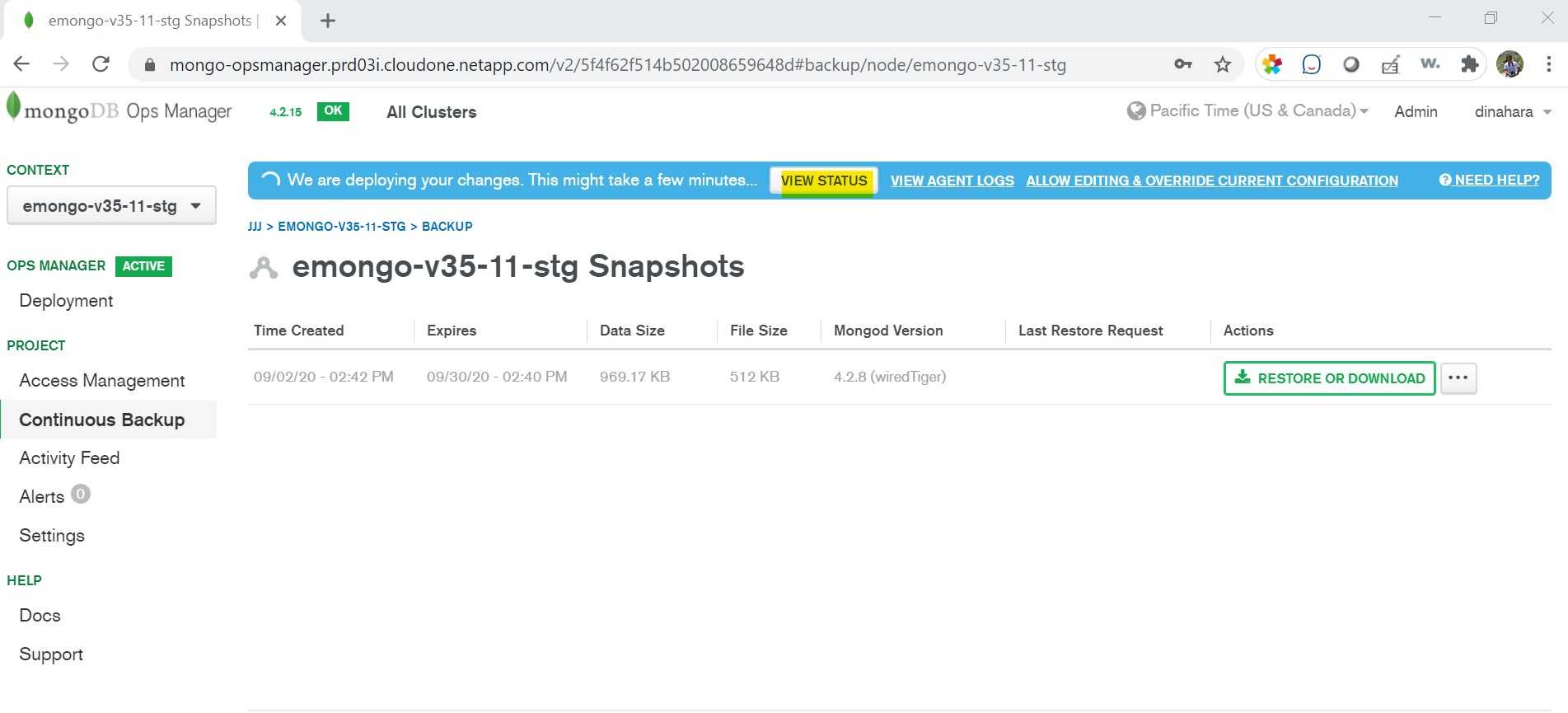Open project Settings
This screenshot has height=713, width=1568.
pyautogui.click(x=52, y=536)
